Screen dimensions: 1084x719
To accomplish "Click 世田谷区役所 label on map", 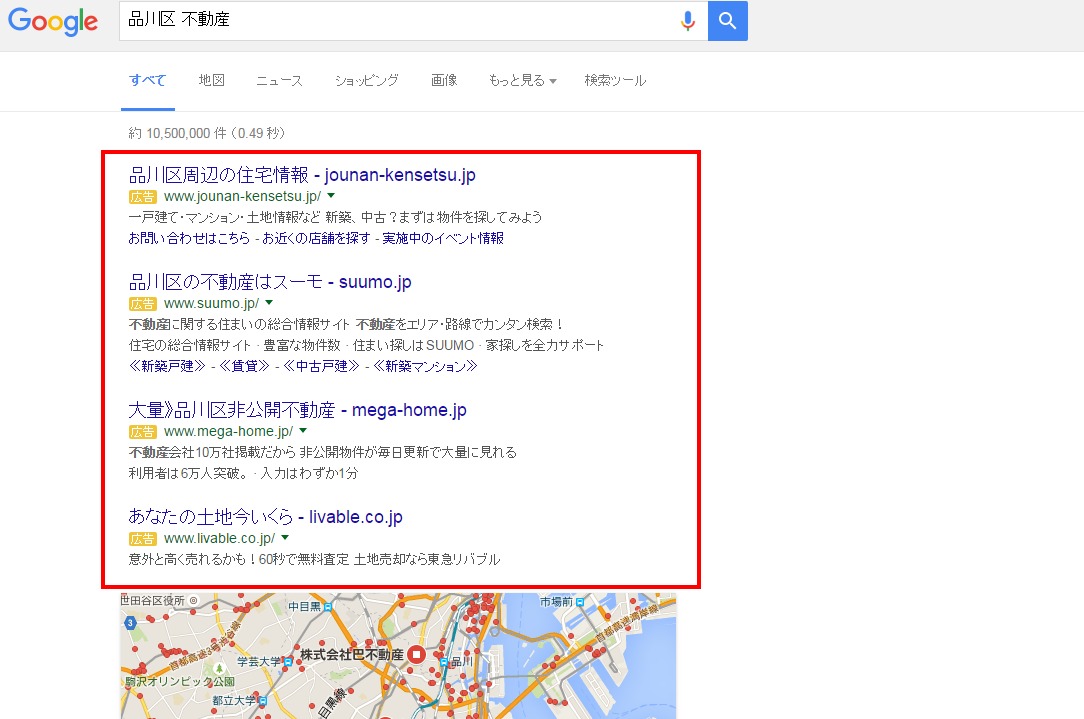I will coord(153,600).
